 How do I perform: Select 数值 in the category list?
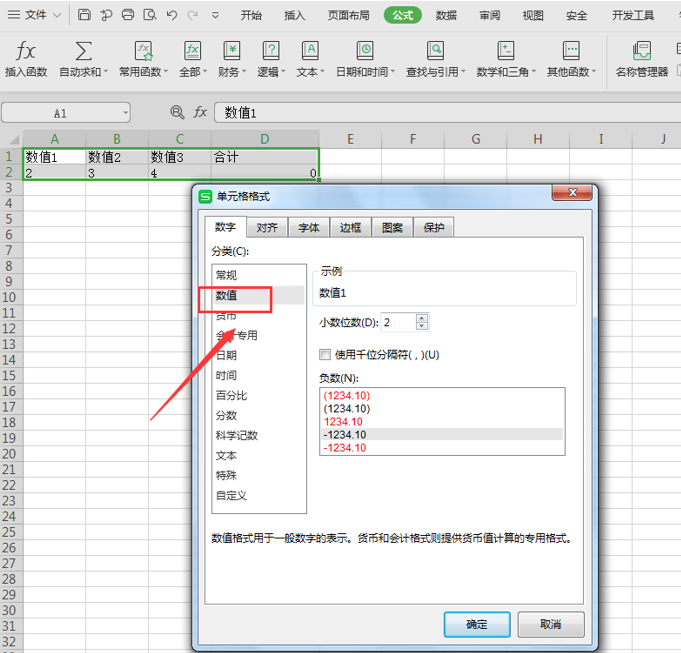258,295
